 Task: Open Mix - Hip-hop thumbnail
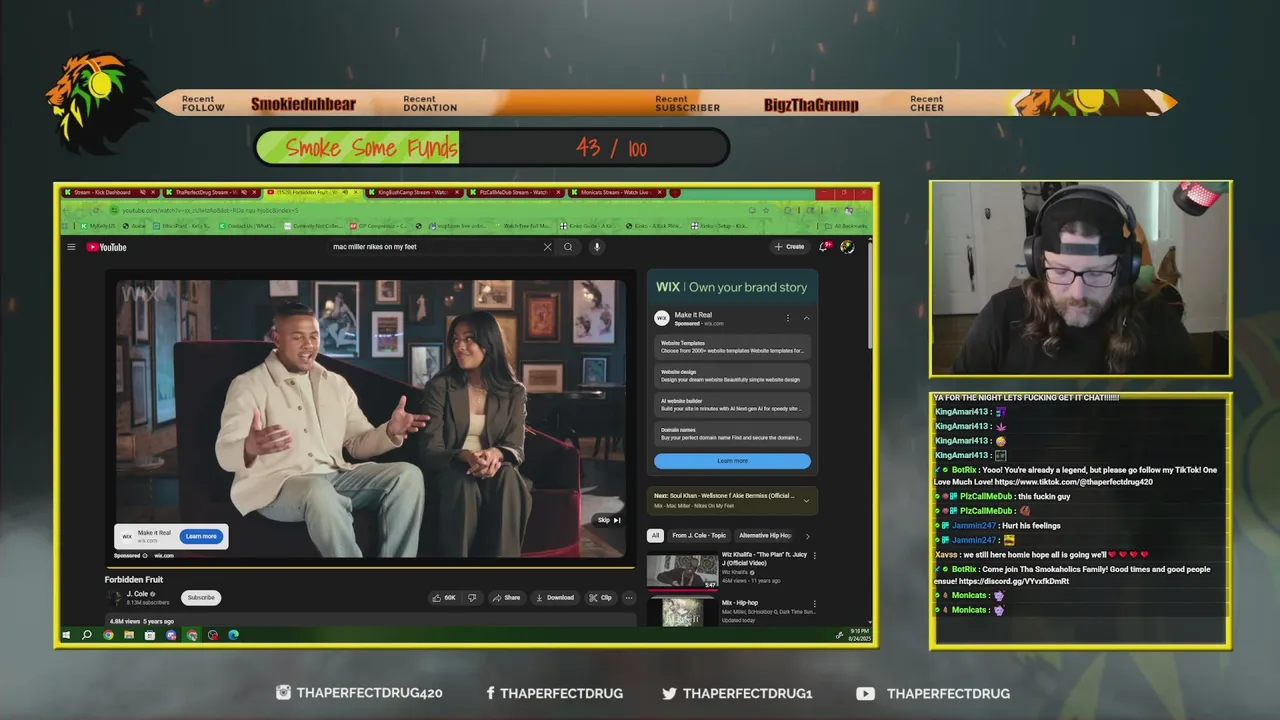(682, 612)
